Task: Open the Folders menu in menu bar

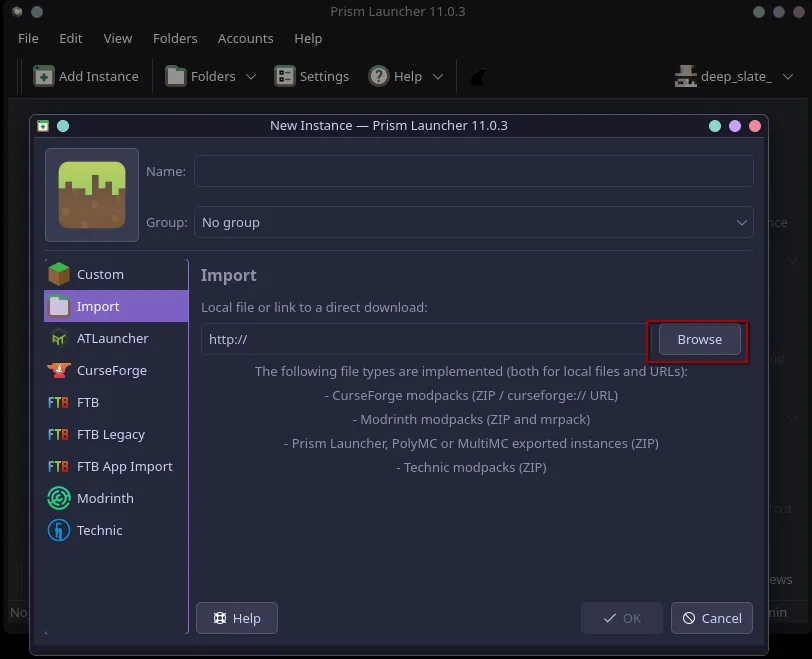Action: [175, 38]
